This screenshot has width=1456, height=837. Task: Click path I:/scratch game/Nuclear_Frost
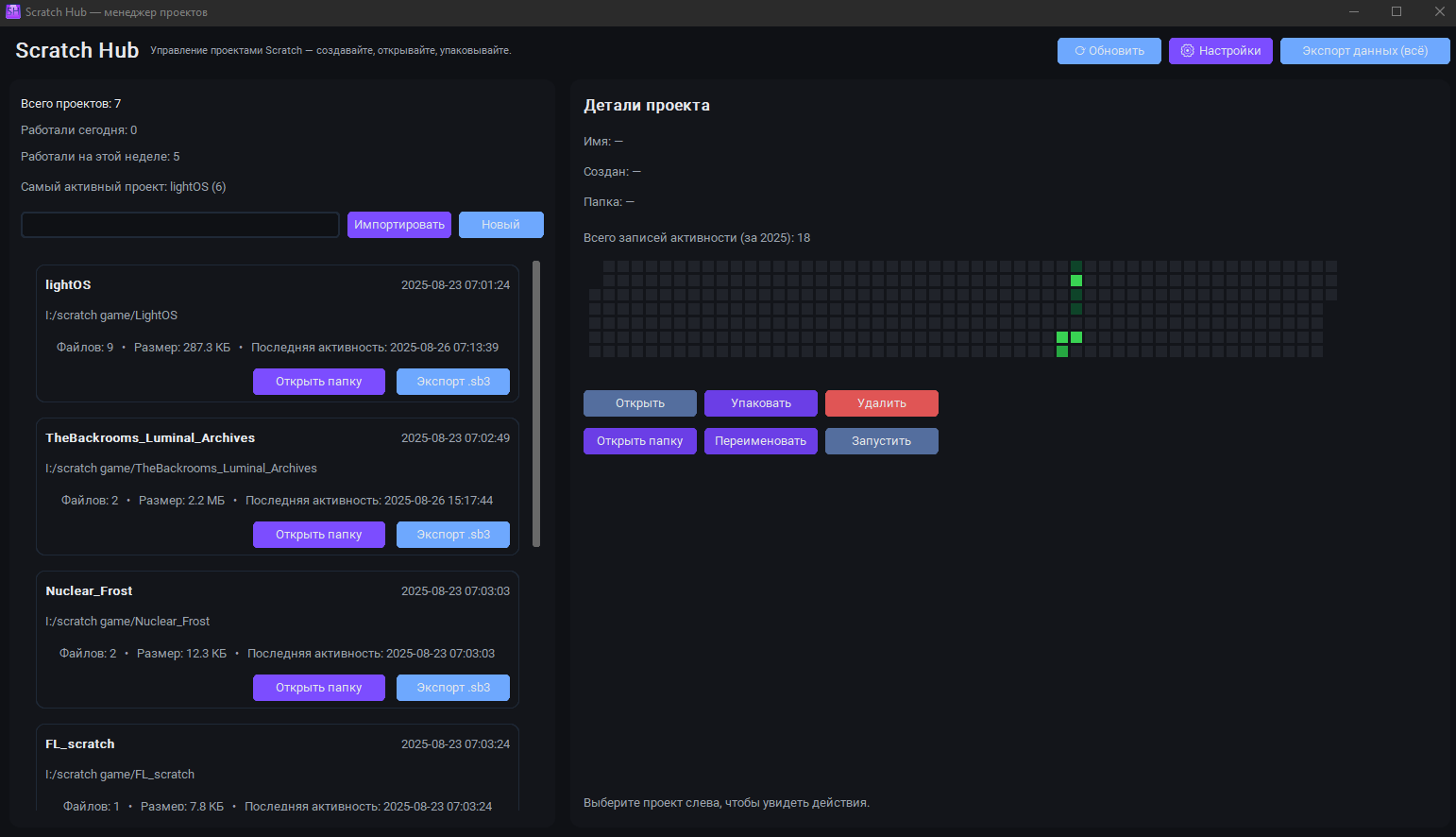pyautogui.click(x=127, y=622)
